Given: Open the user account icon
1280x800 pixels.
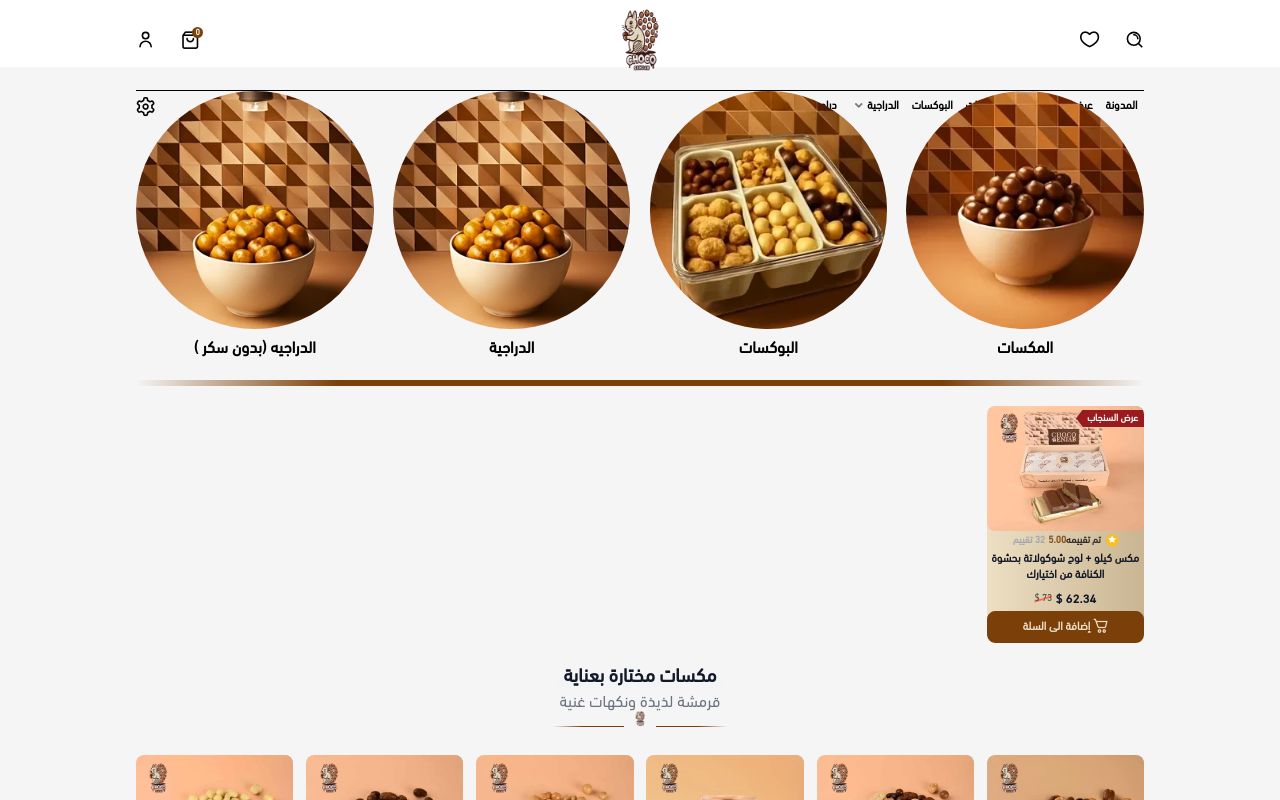Looking at the screenshot, I should [145, 39].
